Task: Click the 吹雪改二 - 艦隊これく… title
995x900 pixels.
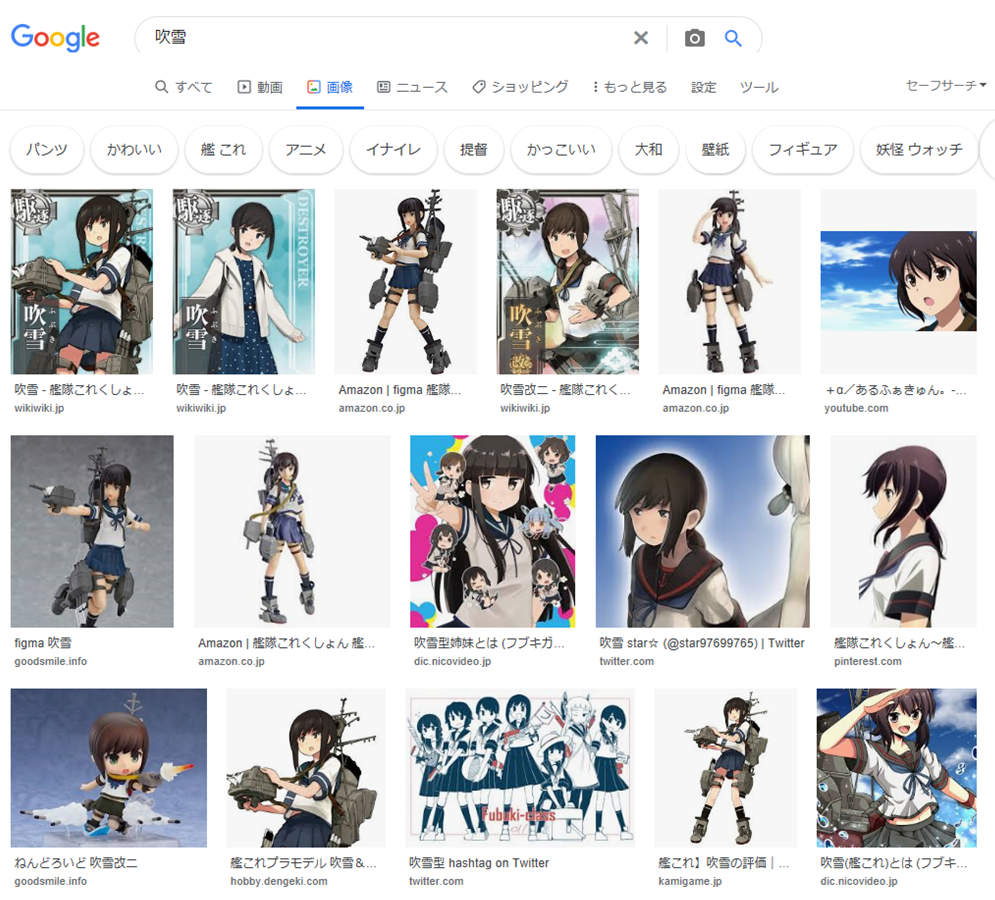Action: (x=565, y=390)
